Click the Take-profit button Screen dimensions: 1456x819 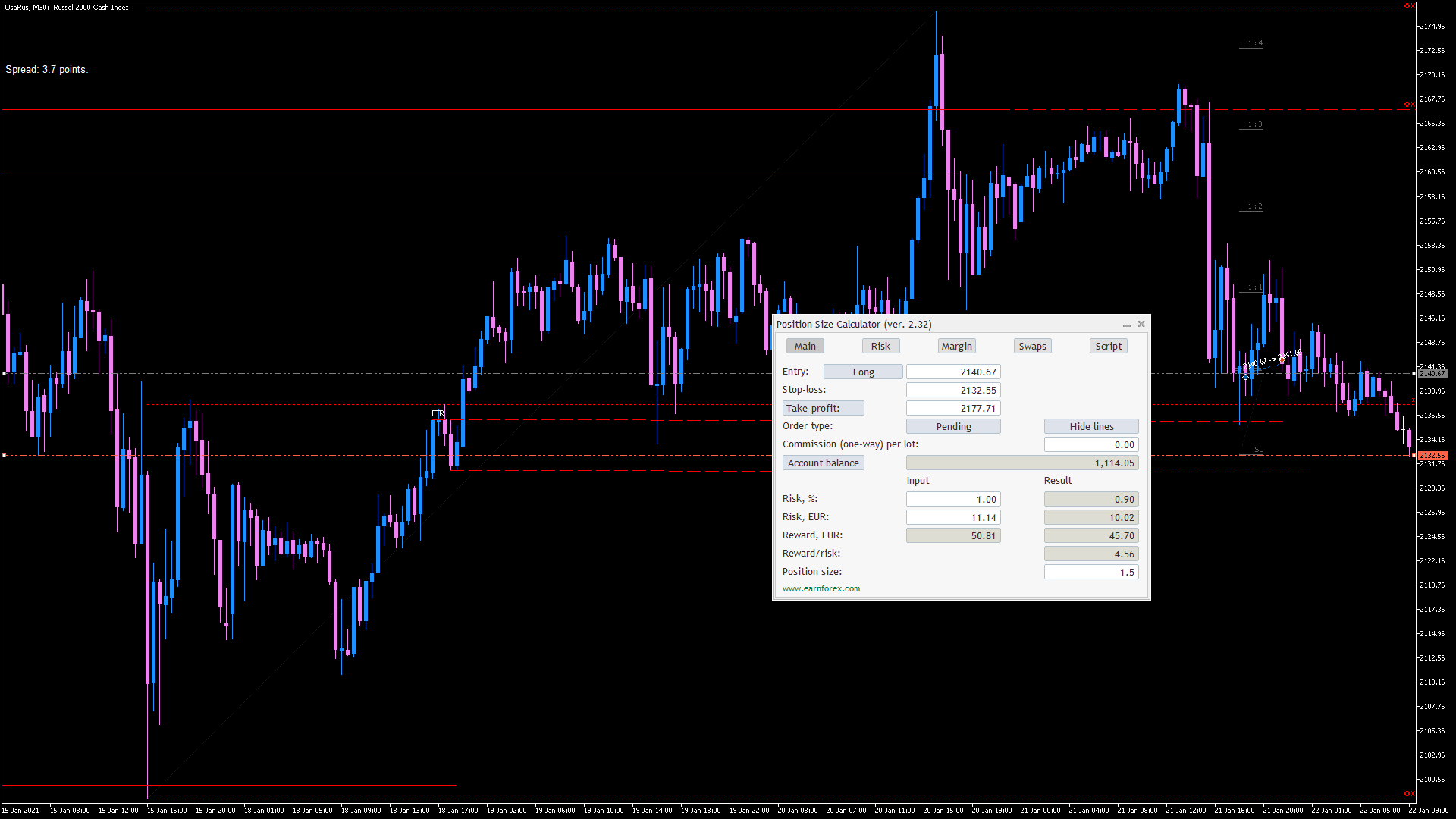[x=823, y=408]
